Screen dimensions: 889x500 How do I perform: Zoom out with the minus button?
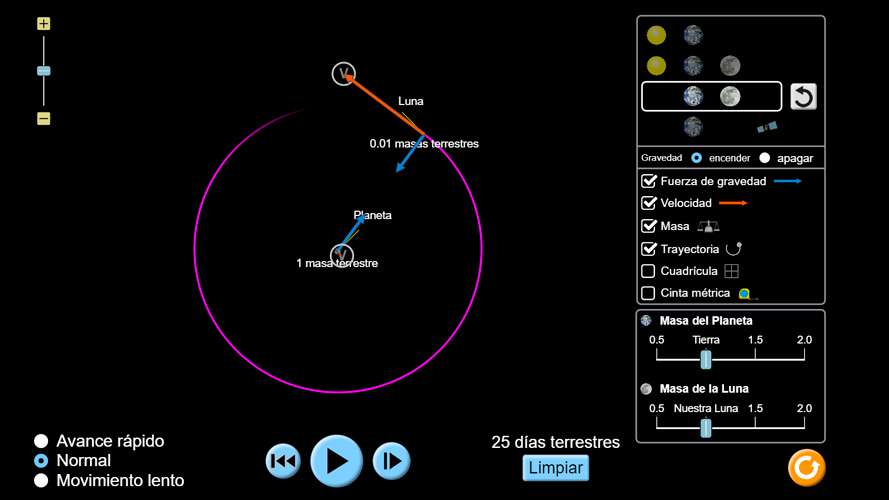click(43, 118)
